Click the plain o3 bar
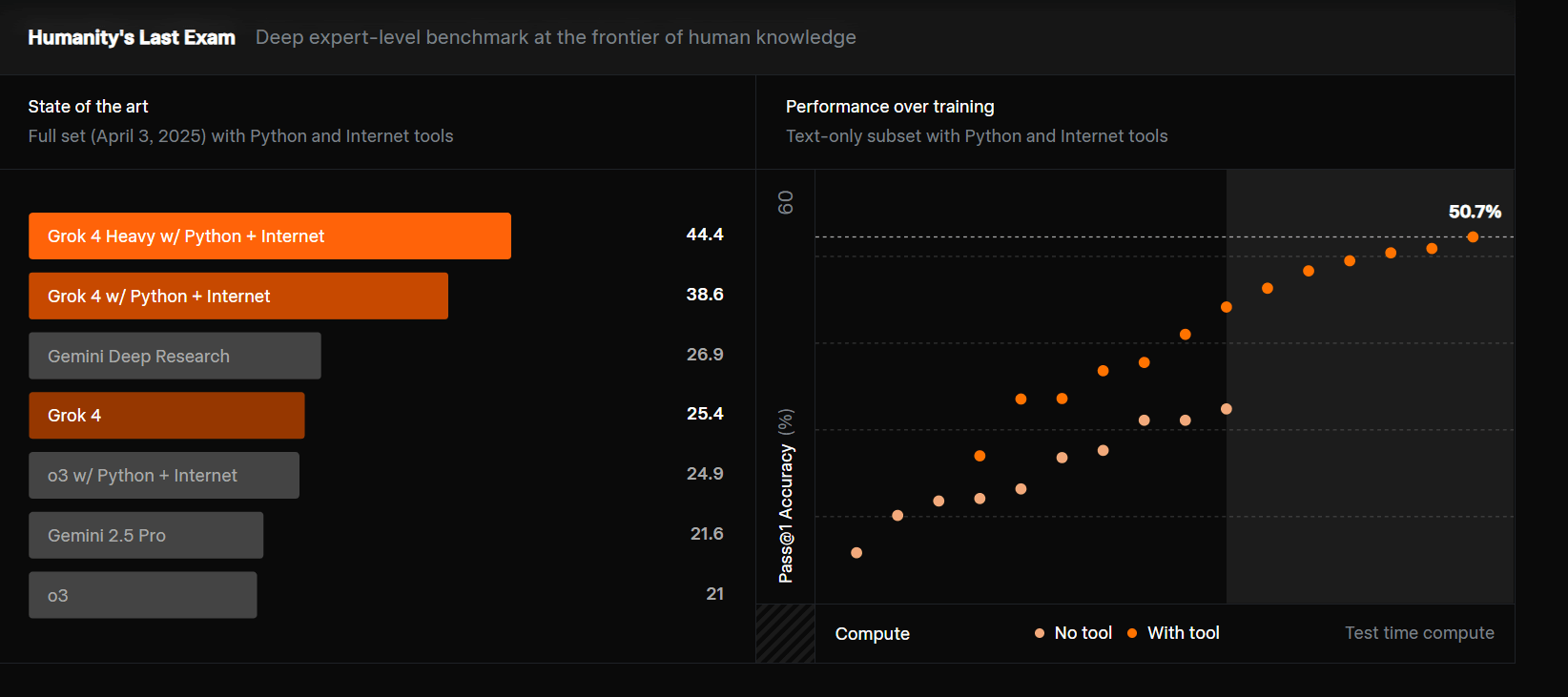Viewport: 1568px width, 697px height. pyautogui.click(x=143, y=595)
